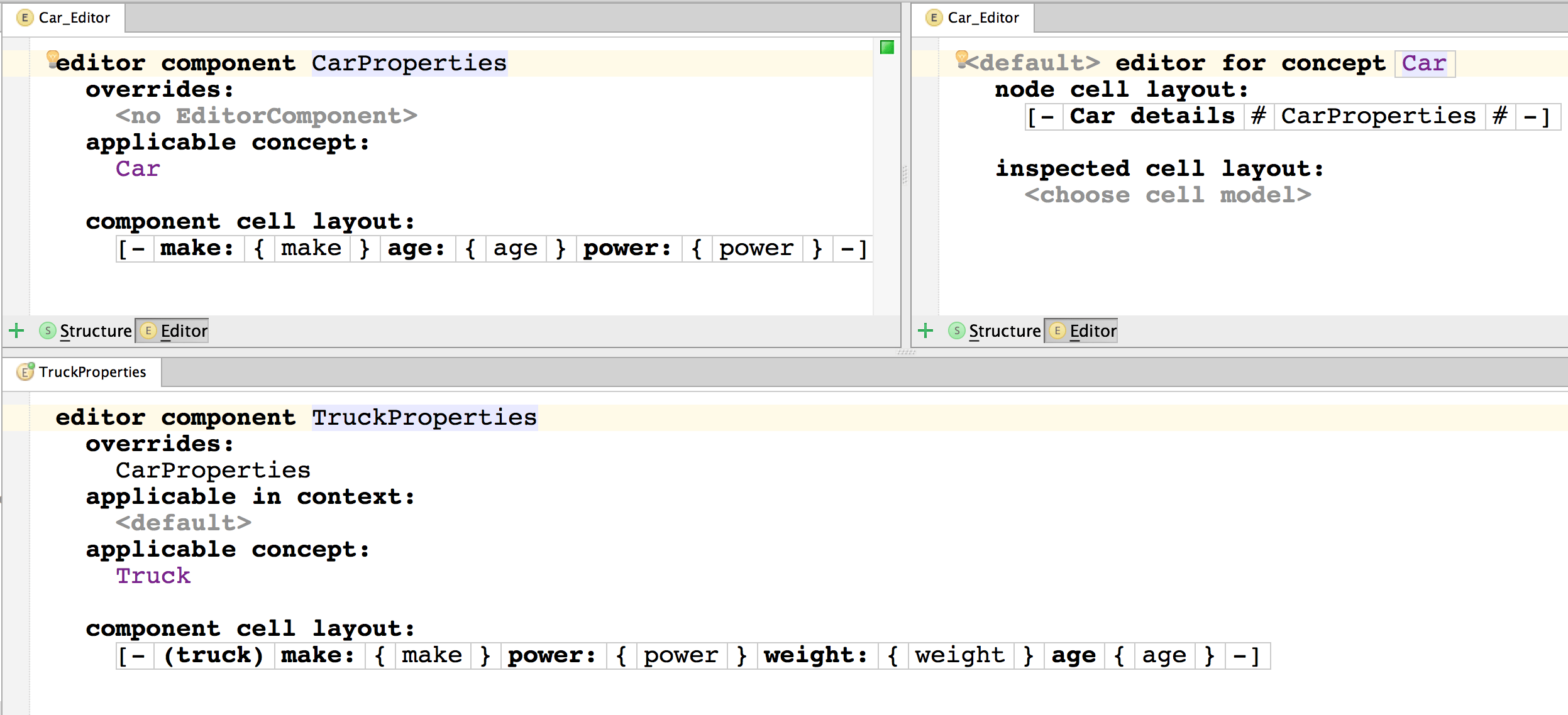Click the TruckProperties tab icon
The height and width of the screenshot is (715, 1568).
point(22,370)
